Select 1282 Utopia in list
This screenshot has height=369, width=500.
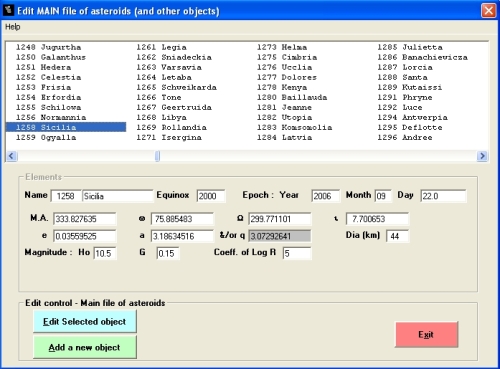pos(285,117)
